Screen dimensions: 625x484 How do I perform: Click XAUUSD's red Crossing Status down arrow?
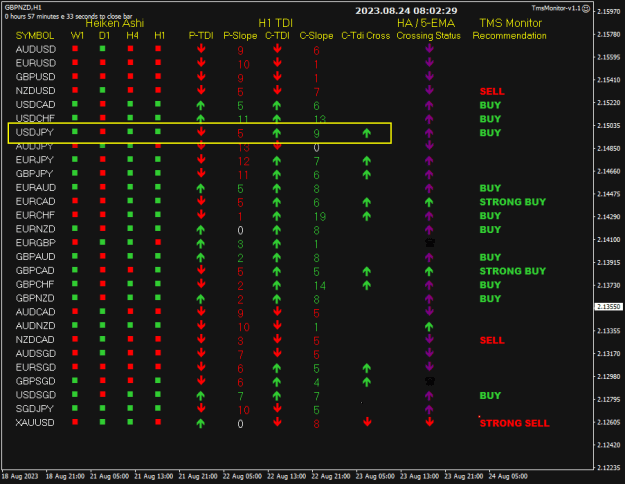(429, 422)
